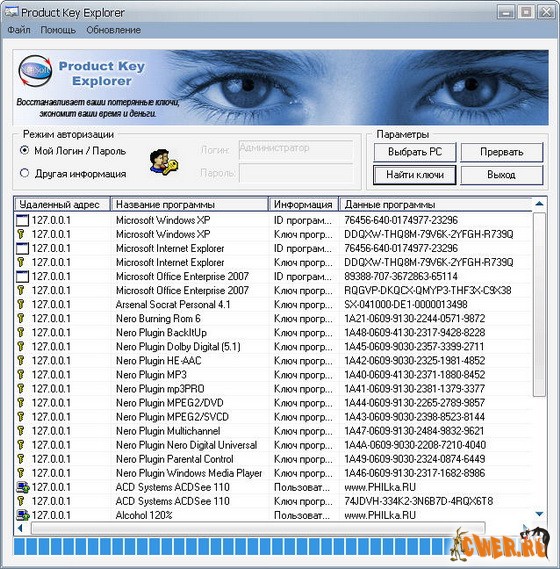Click key icon of Nero Plugin Multichannel row
The image size is (560, 569).
pos(21,431)
